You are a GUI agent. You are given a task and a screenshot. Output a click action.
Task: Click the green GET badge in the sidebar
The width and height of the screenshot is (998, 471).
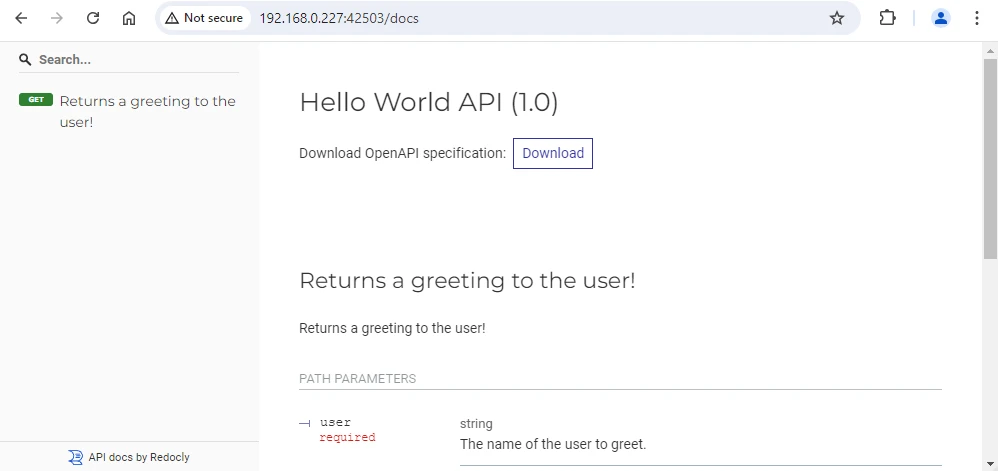click(36, 100)
